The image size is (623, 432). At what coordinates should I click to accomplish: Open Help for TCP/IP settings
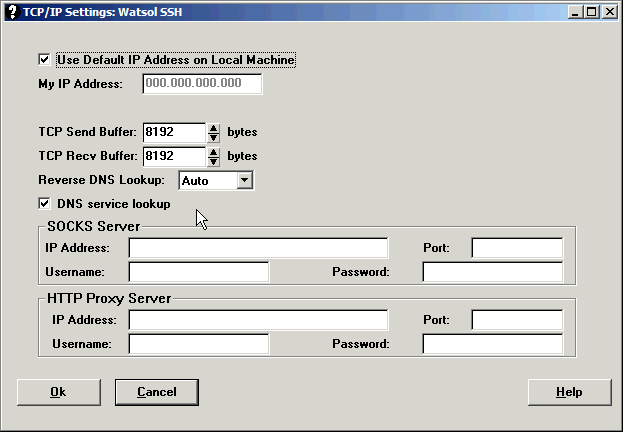click(x=568, y=392)
